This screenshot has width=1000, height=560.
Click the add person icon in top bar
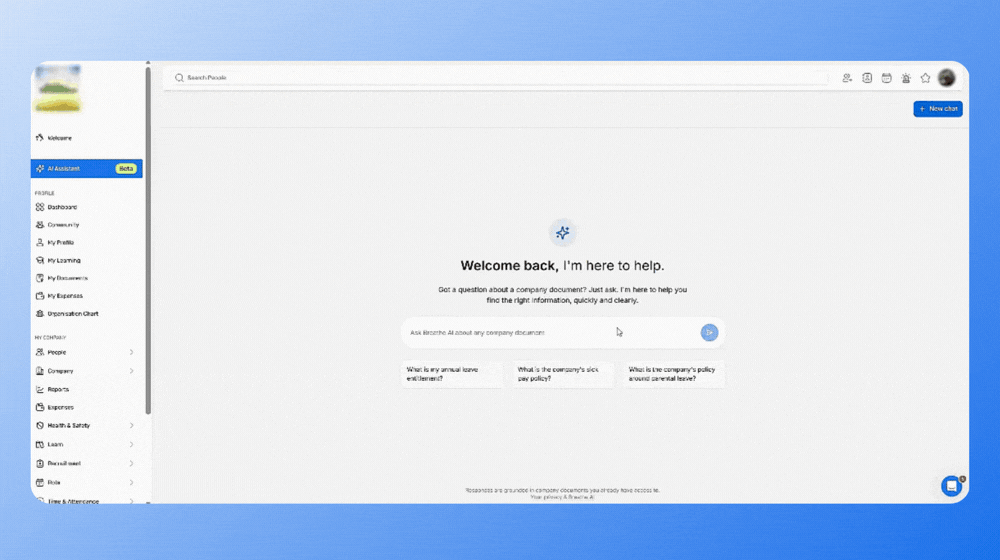tap(847, 78)
